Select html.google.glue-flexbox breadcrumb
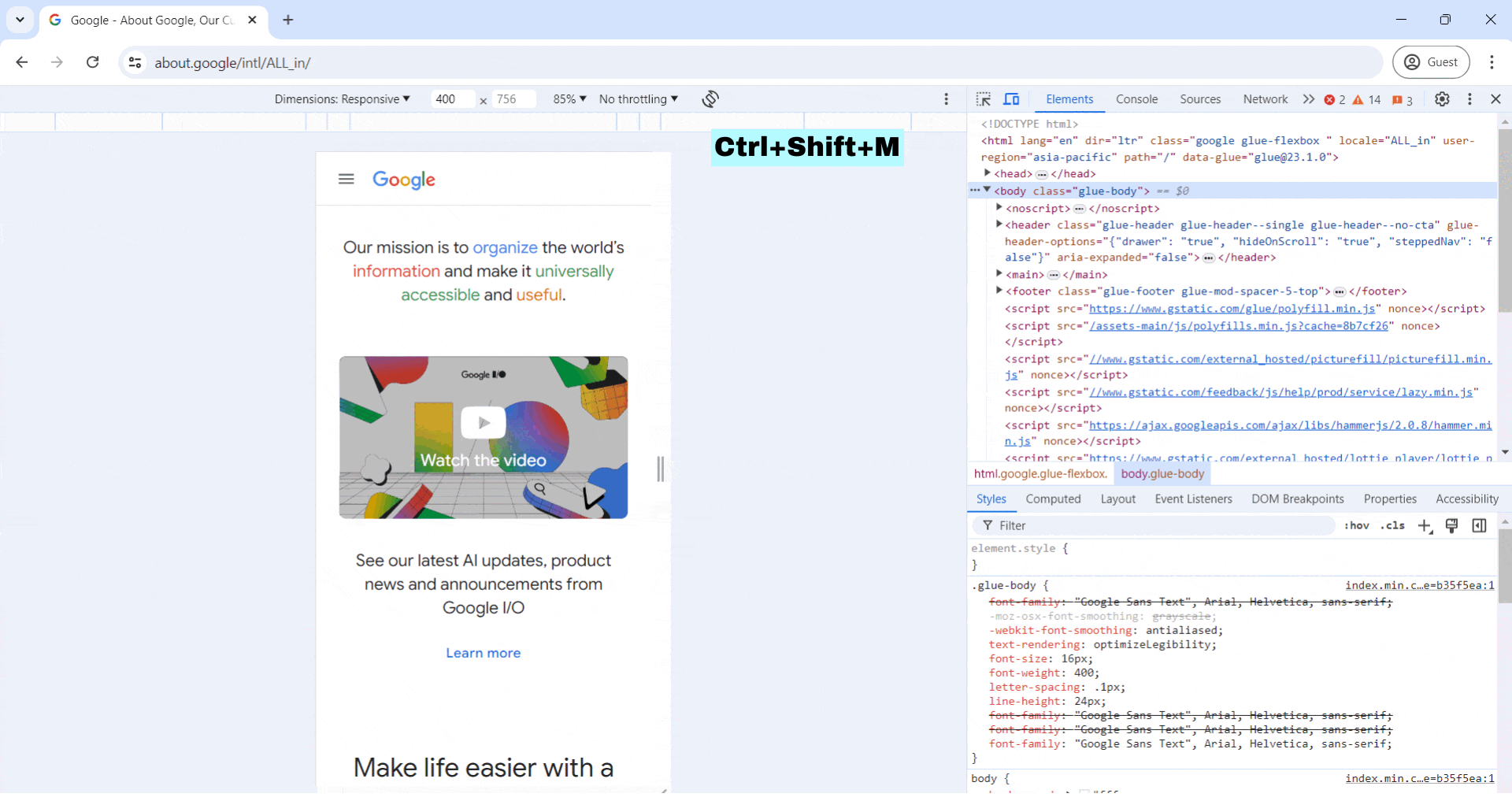This screenshot has height=812, width=1512. (x=1040, y=474)
